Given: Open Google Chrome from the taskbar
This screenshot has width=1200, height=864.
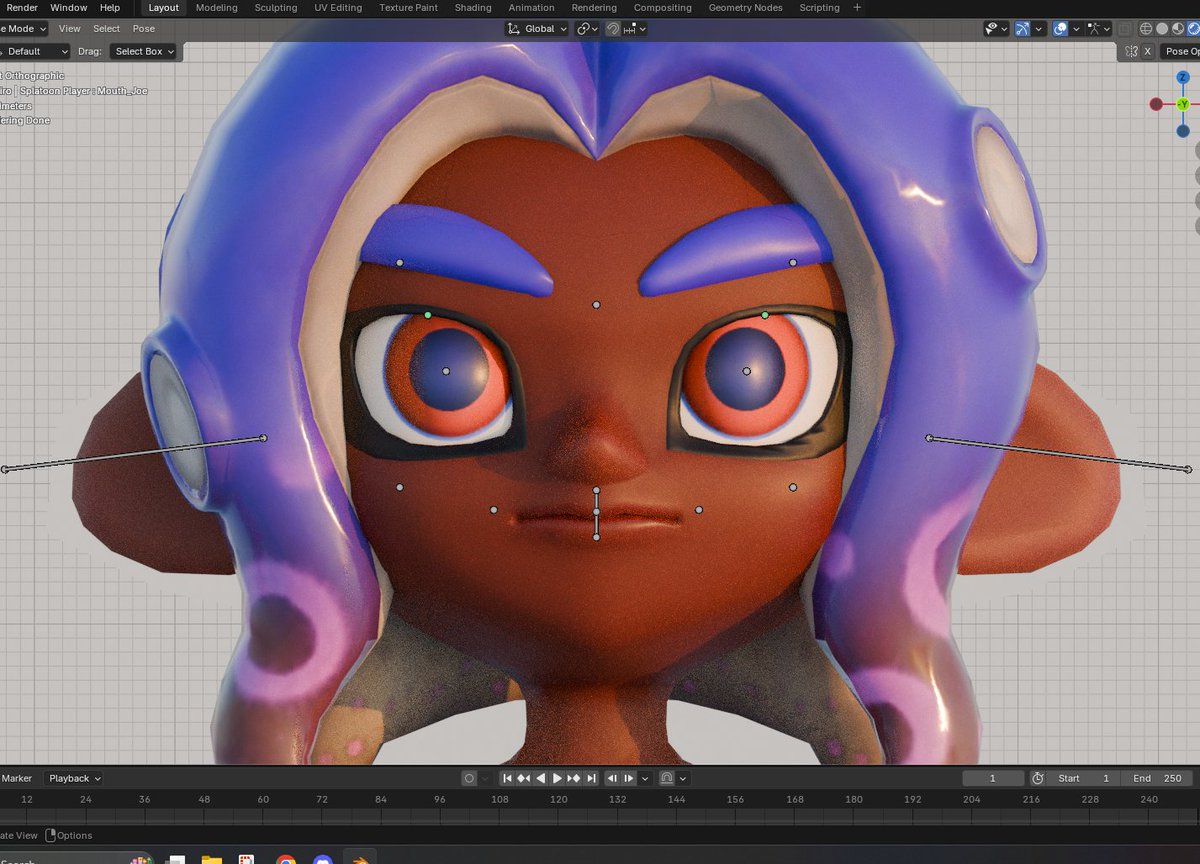Looking at the screenshot, I should coord(286,859).
